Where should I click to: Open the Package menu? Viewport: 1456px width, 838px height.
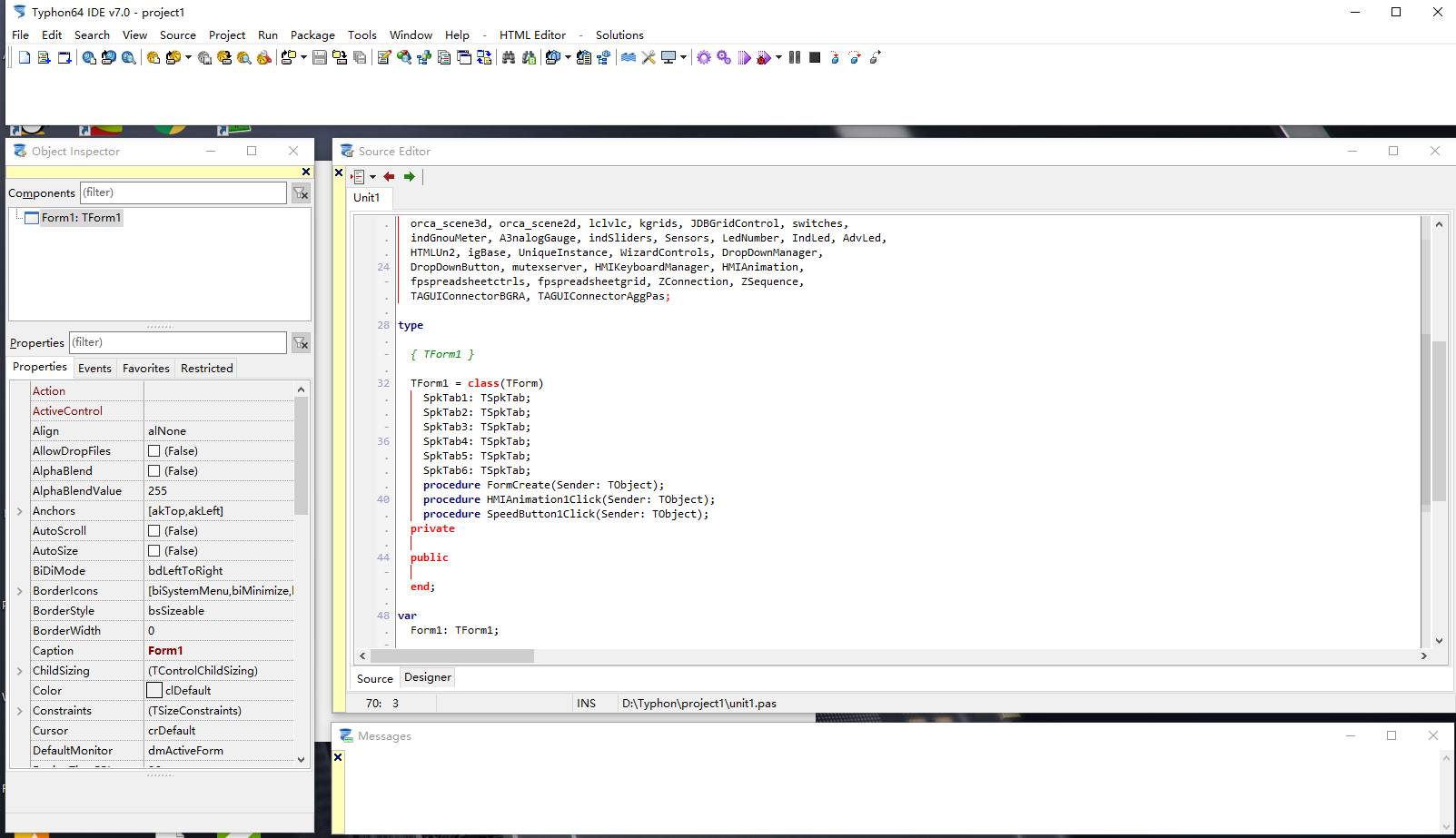pyautogui.click(x=312, y=35)
